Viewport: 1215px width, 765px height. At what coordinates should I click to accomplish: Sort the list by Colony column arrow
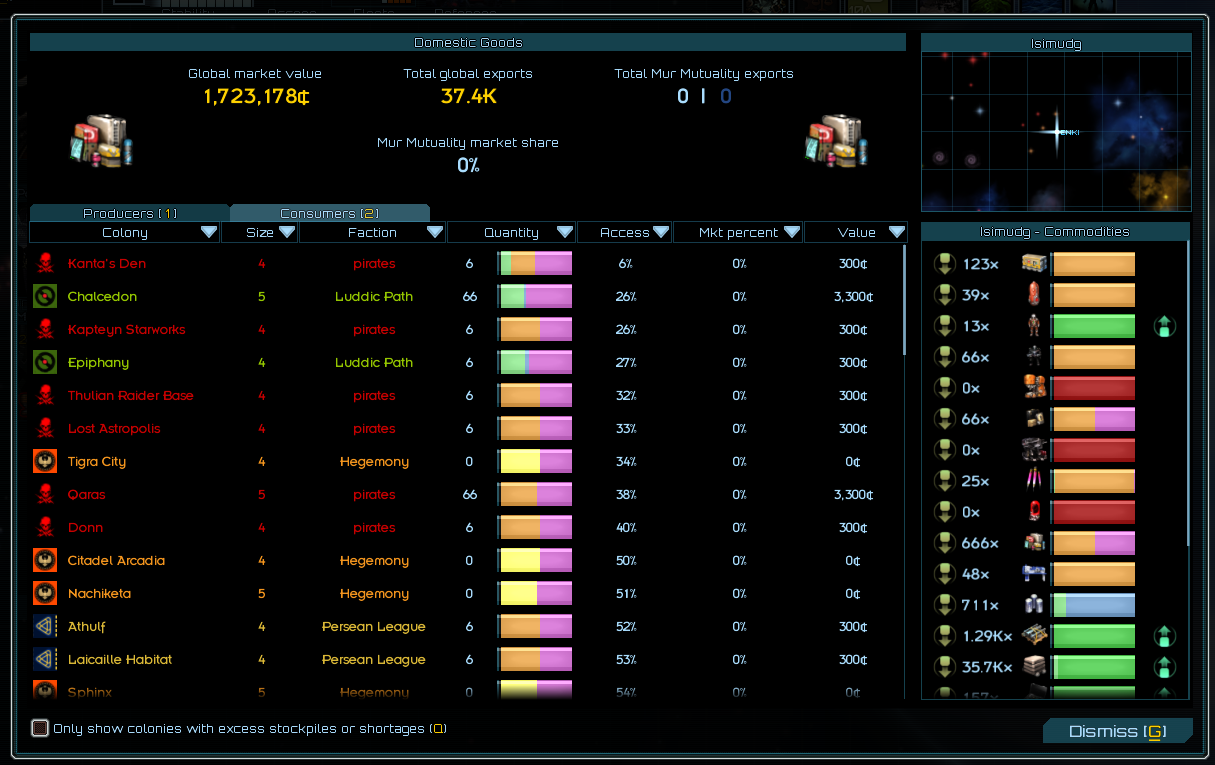point(209,232)
